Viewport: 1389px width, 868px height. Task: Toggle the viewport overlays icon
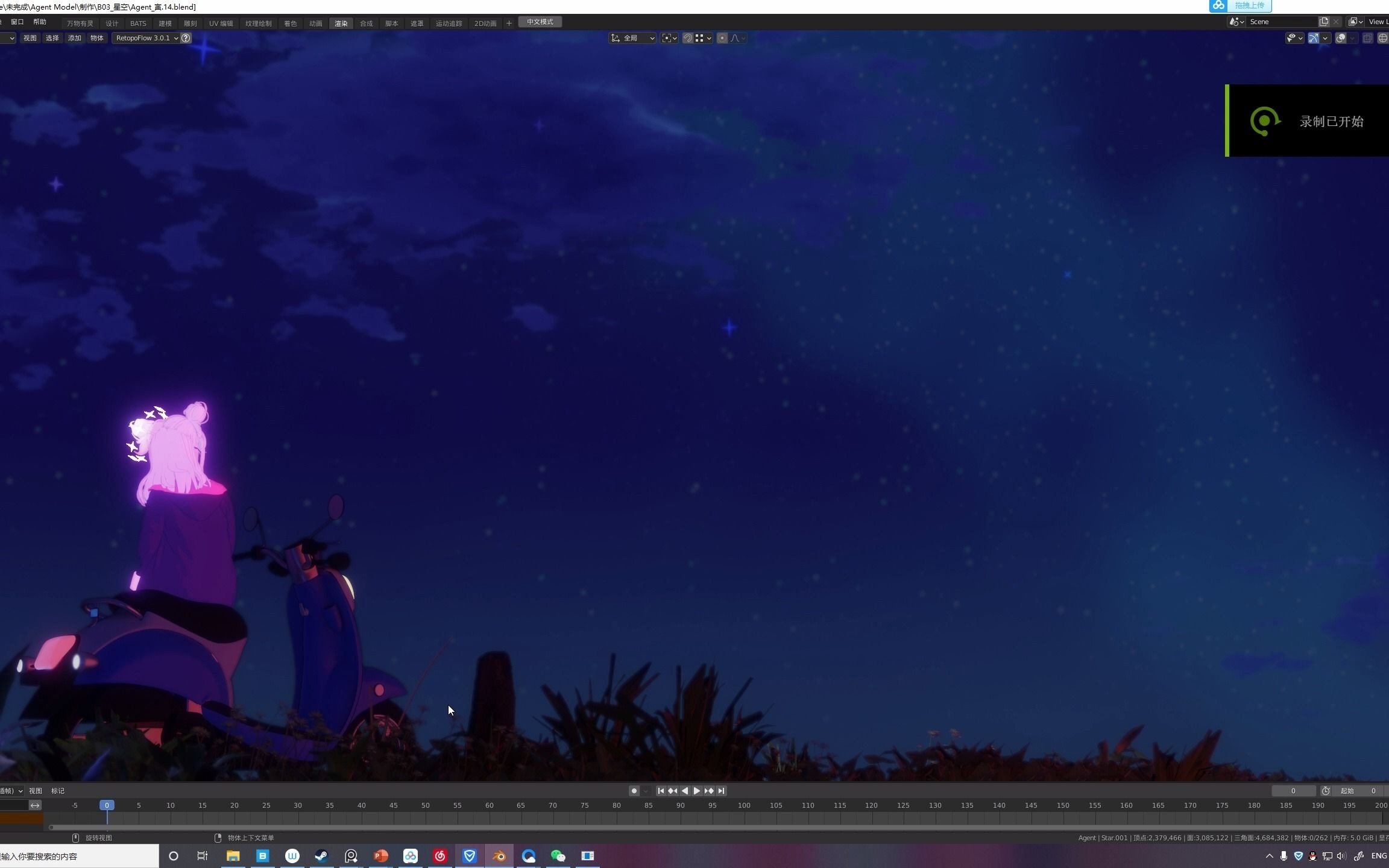tap(1341, 38)
